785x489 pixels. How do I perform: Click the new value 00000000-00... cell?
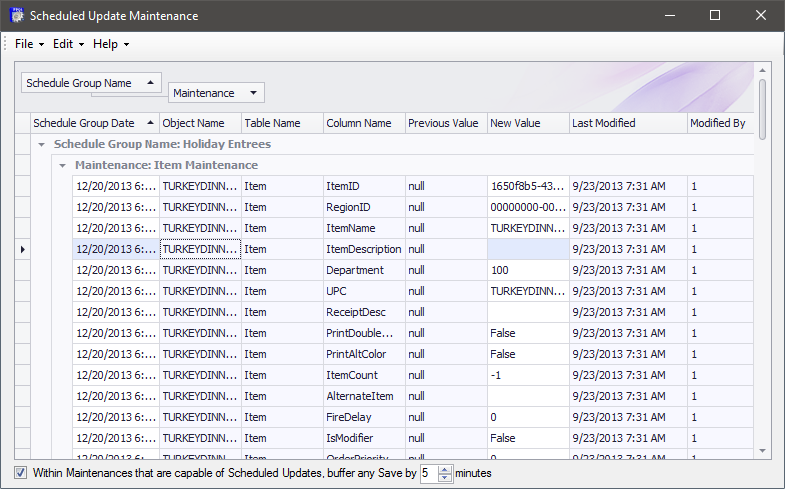528,207
